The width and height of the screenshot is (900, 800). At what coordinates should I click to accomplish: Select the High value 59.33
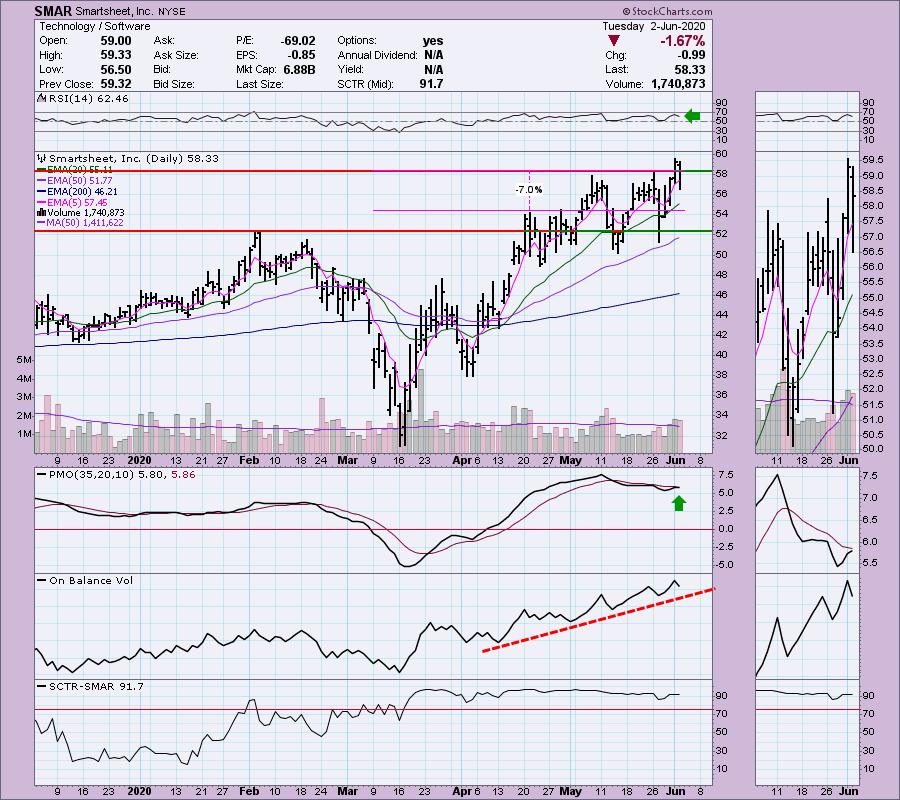pos(116,55)
